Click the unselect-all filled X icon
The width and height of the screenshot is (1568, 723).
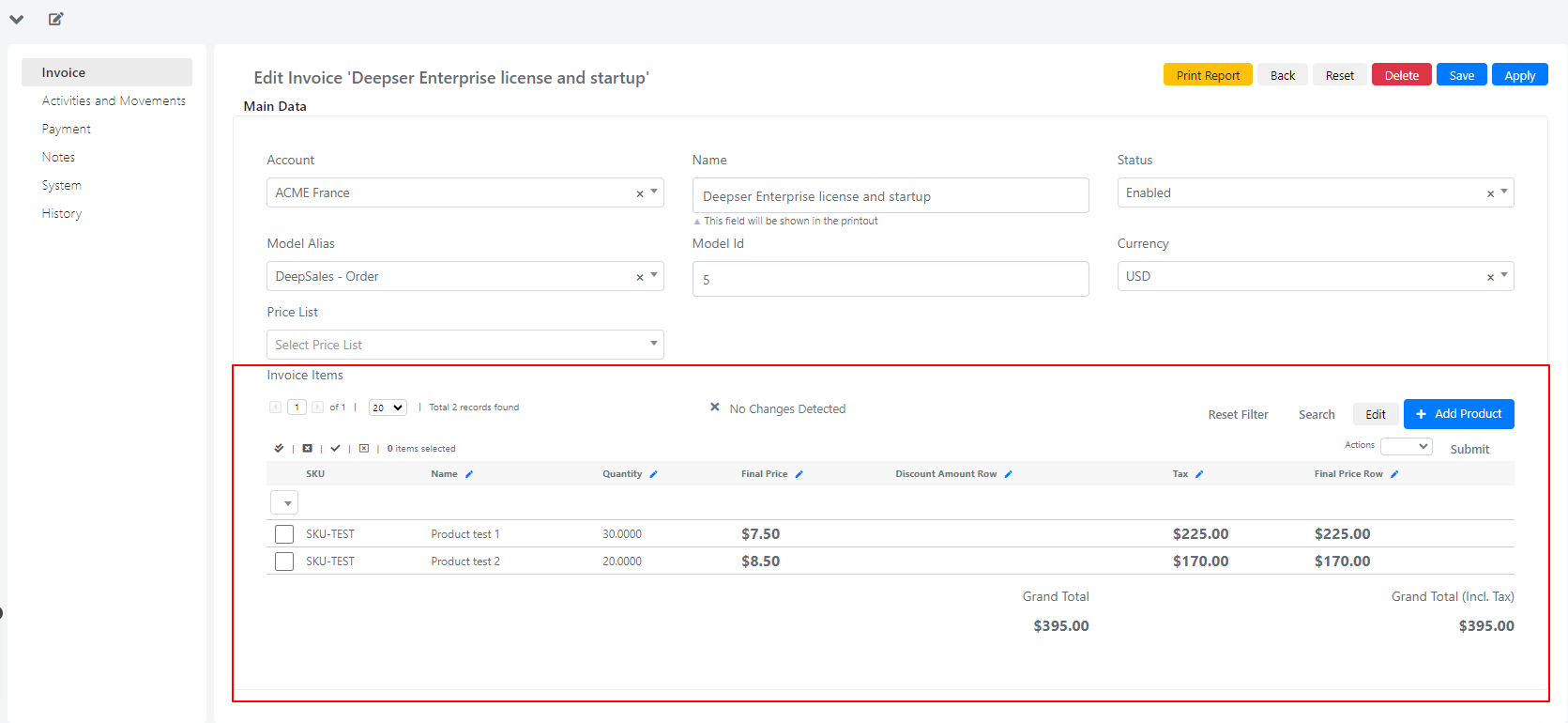(307, 448)
